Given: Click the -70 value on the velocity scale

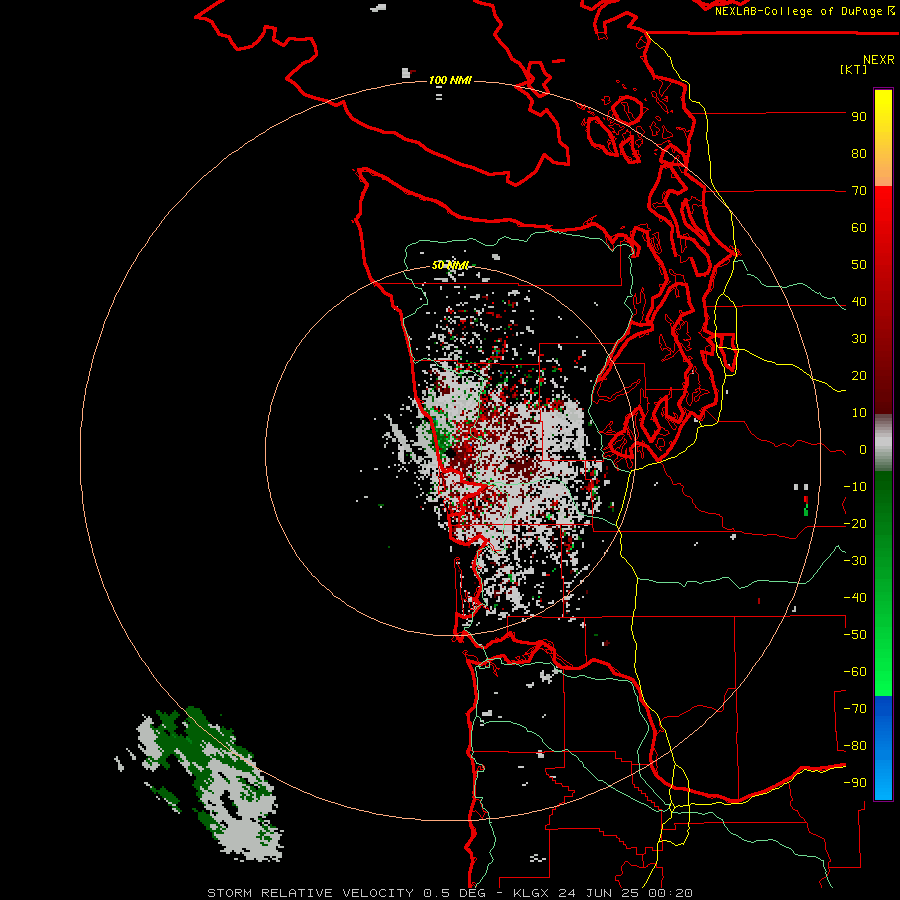Looking at the screenshot, I should tap(855, 709).
